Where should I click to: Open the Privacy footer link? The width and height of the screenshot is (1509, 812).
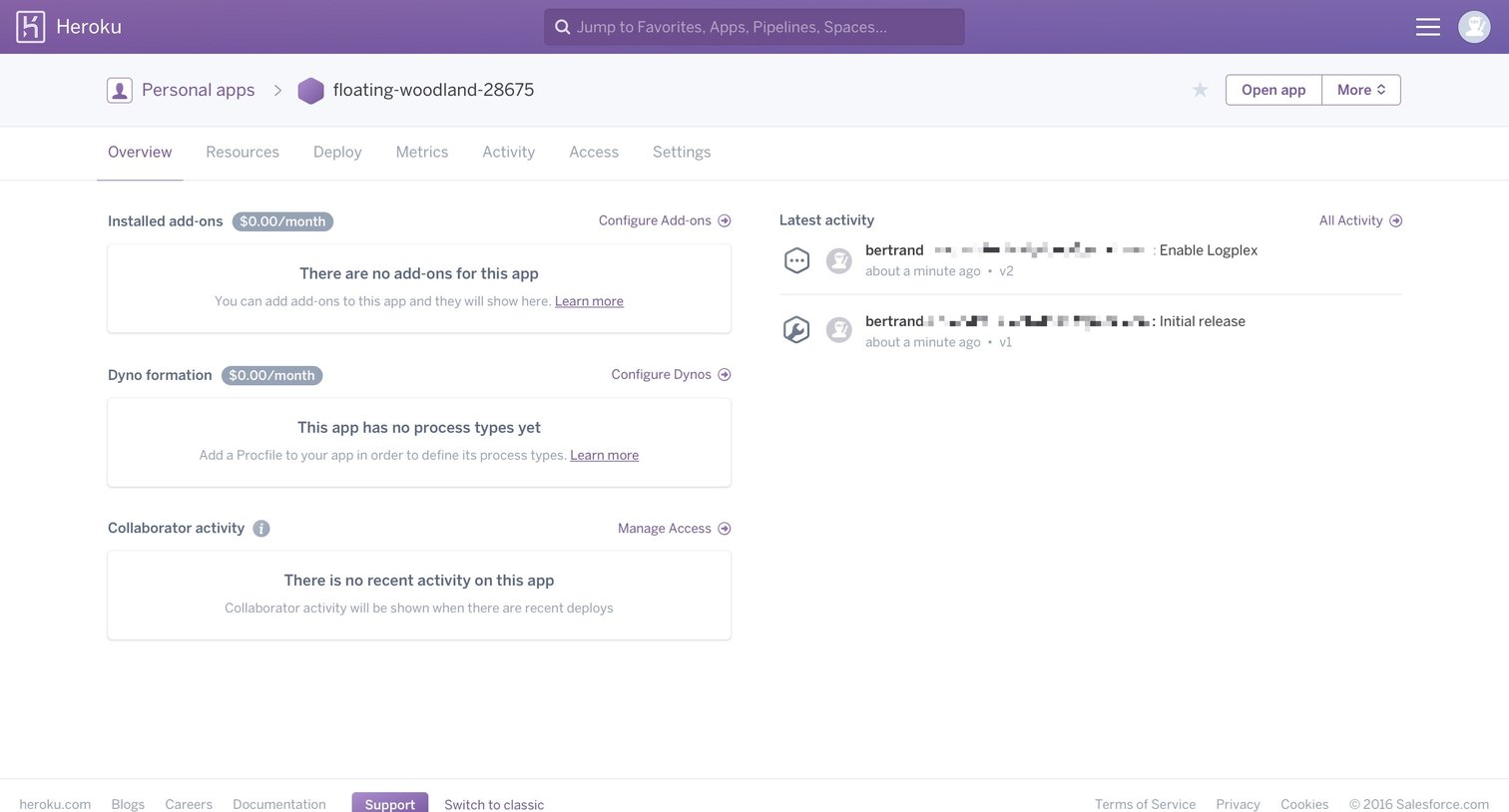coord(1238,804)
